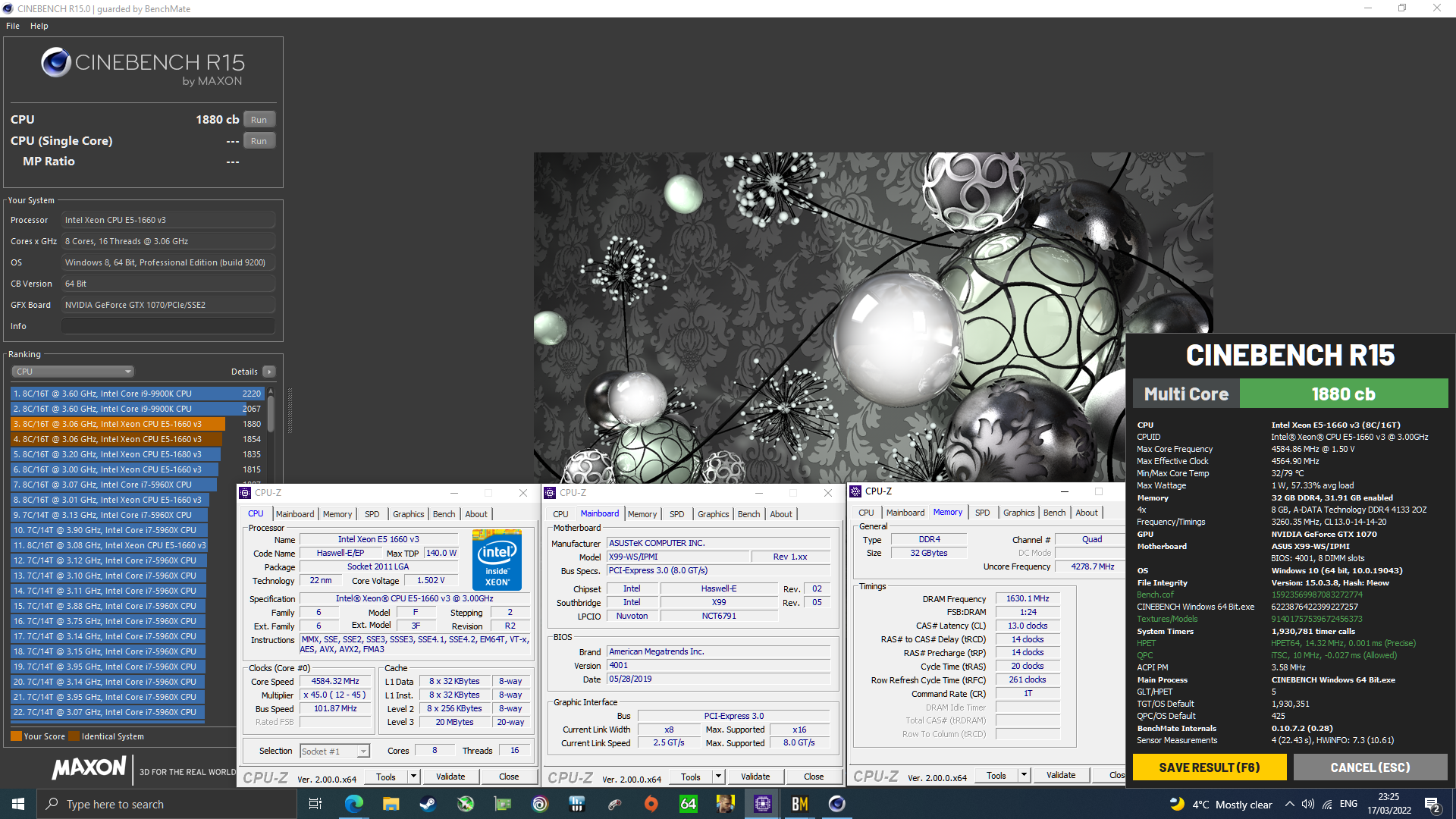Click the orange Your Score legend swatch

click(x=16, y=736)
